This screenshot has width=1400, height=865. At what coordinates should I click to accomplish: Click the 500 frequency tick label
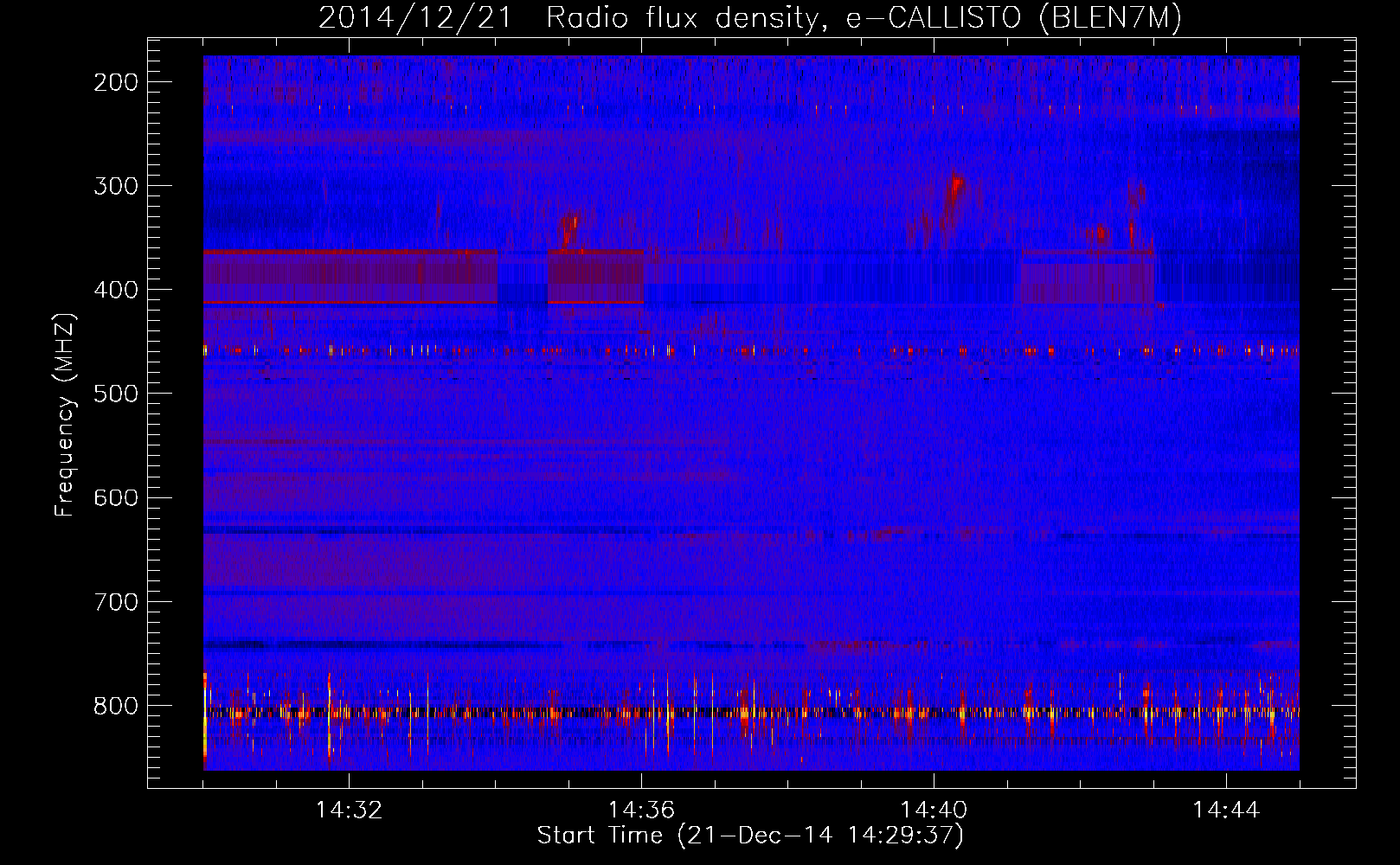116,394
